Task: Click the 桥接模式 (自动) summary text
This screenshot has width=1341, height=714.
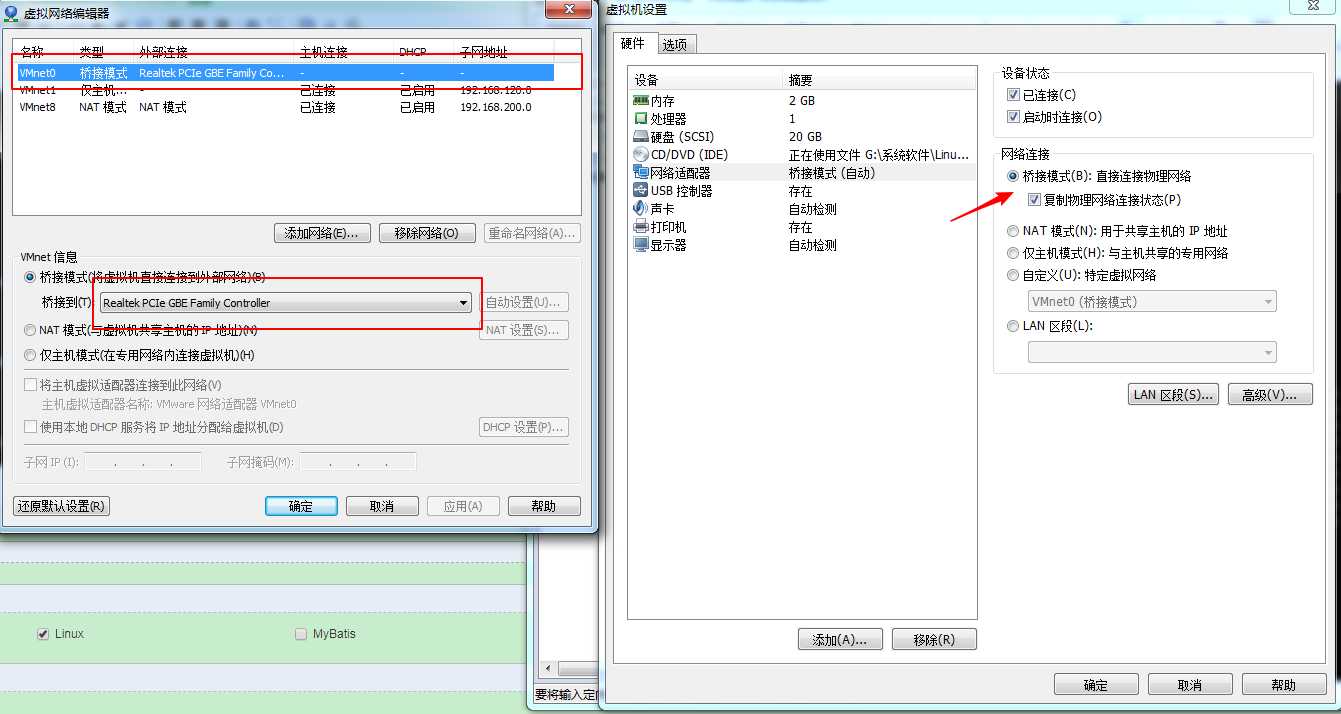Action: pyautogui.click(x=832, y=173)
